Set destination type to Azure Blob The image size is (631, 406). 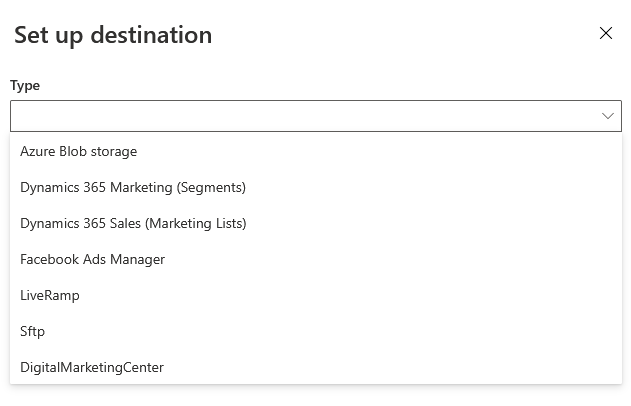(x=78, y=151)
